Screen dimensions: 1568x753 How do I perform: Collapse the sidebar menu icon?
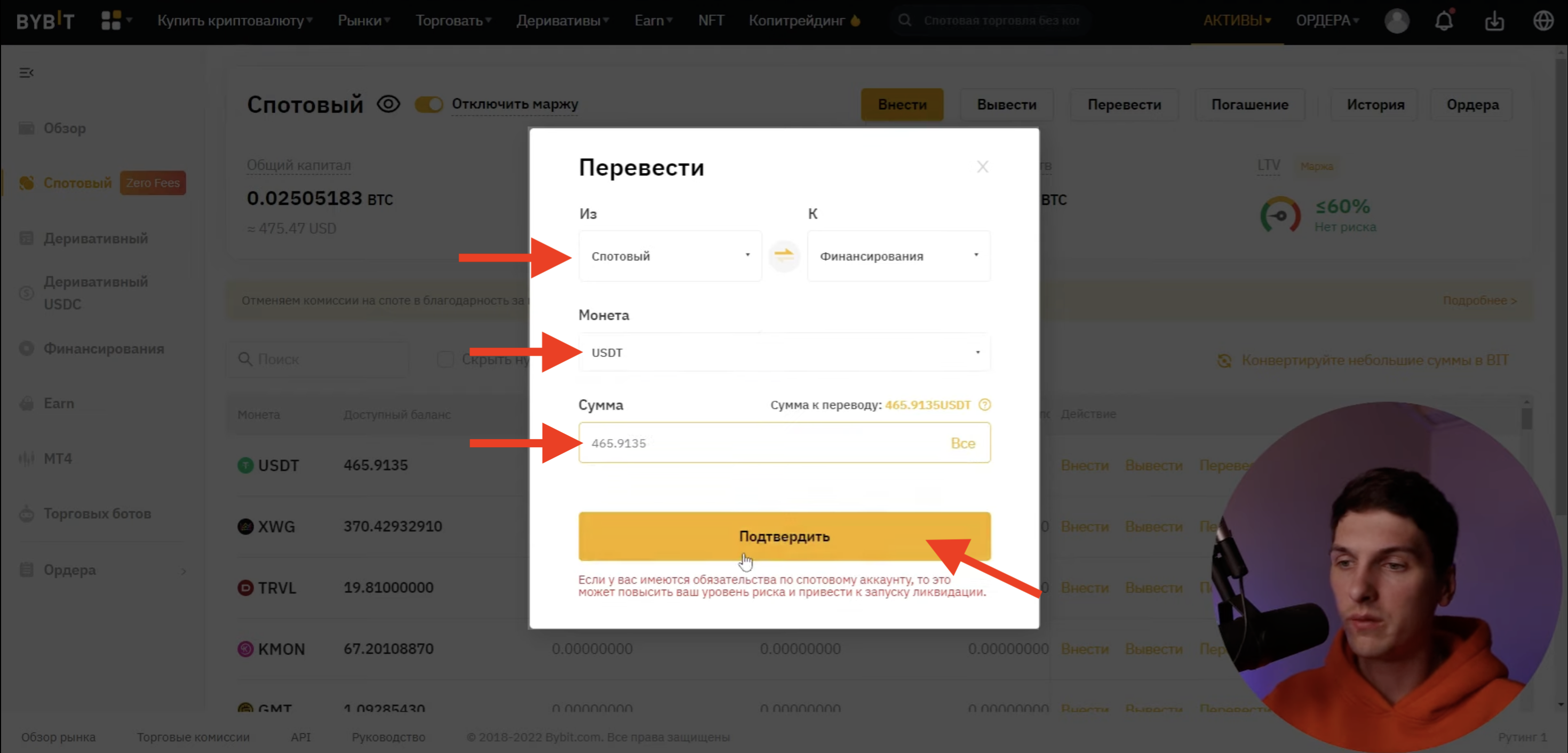tap(26, 73)
